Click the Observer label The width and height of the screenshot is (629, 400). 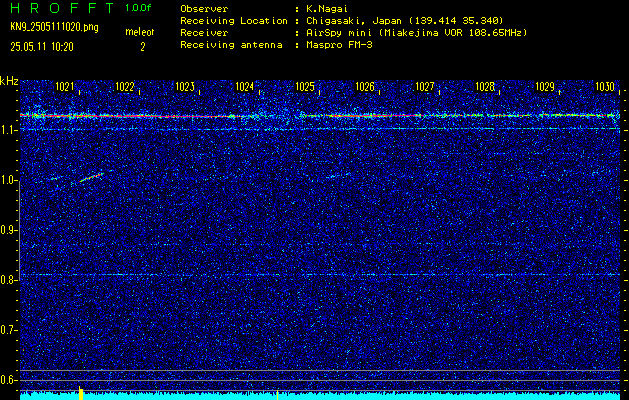[204, 8]
